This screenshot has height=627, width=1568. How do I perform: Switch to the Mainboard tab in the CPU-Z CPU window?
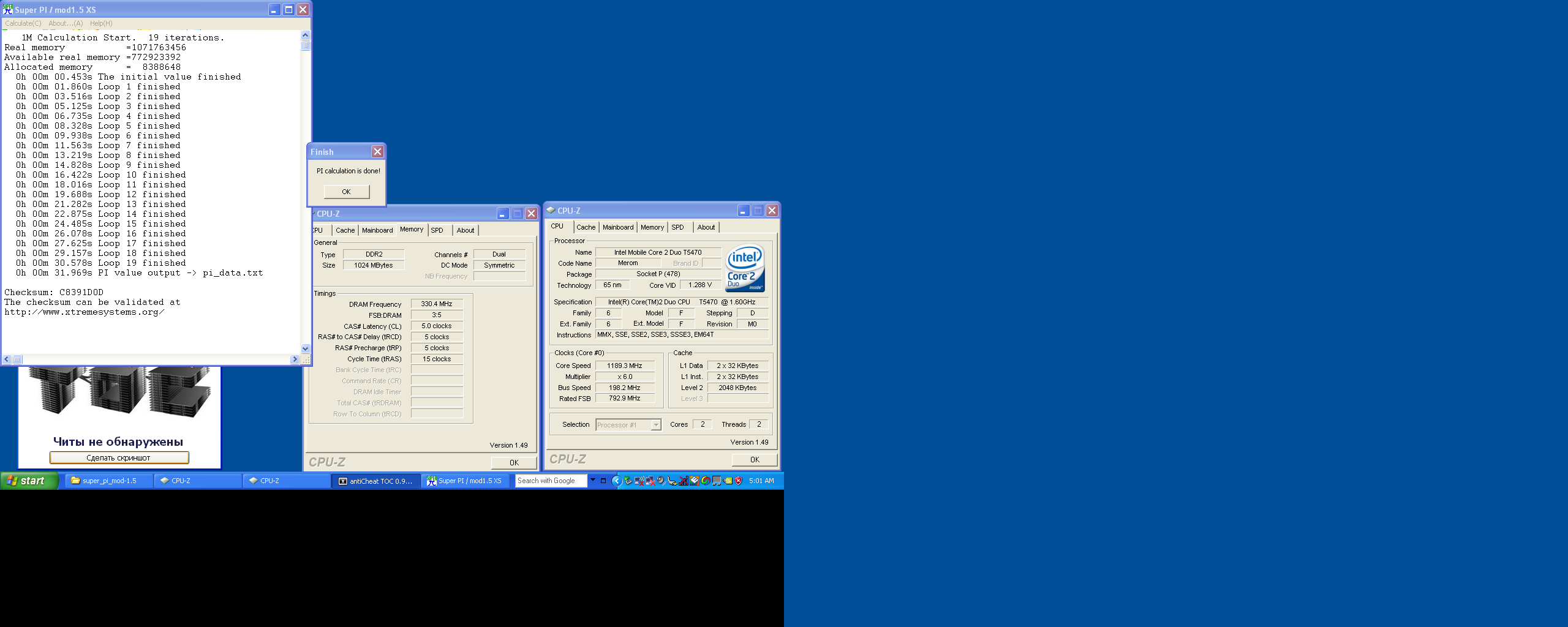[618, 227]
